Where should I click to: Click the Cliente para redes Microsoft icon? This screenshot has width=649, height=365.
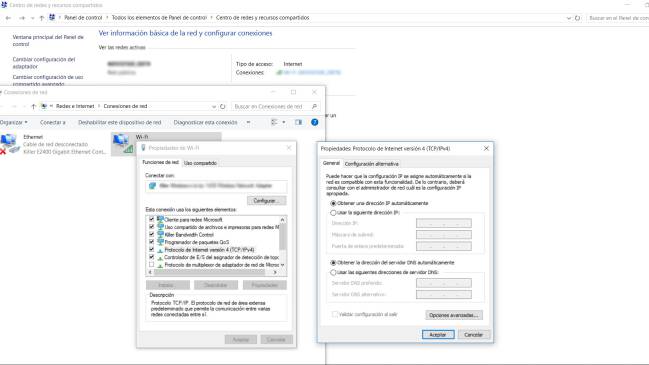point(160,219)
